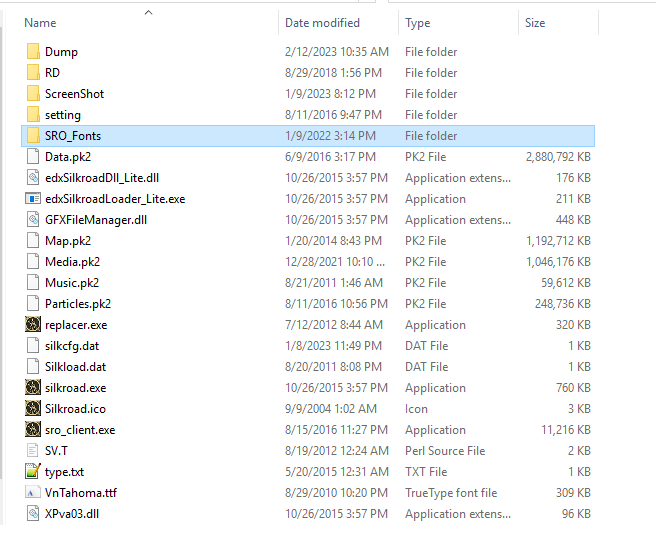Click the XPva03.dll gear icon
The image size is (656, 534).
(x=33, y=513)
